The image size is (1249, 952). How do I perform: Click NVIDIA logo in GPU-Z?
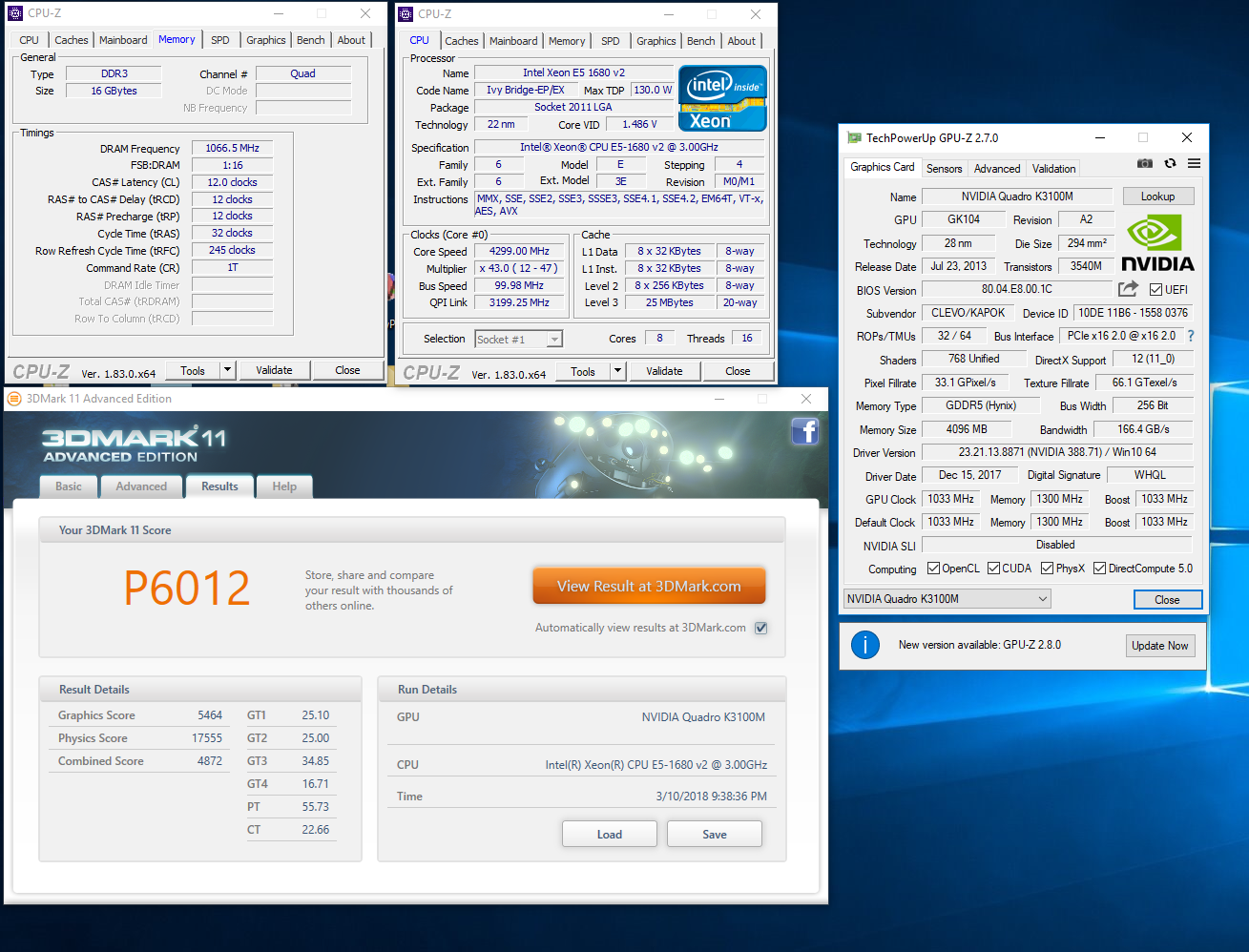coord(1157,244)
